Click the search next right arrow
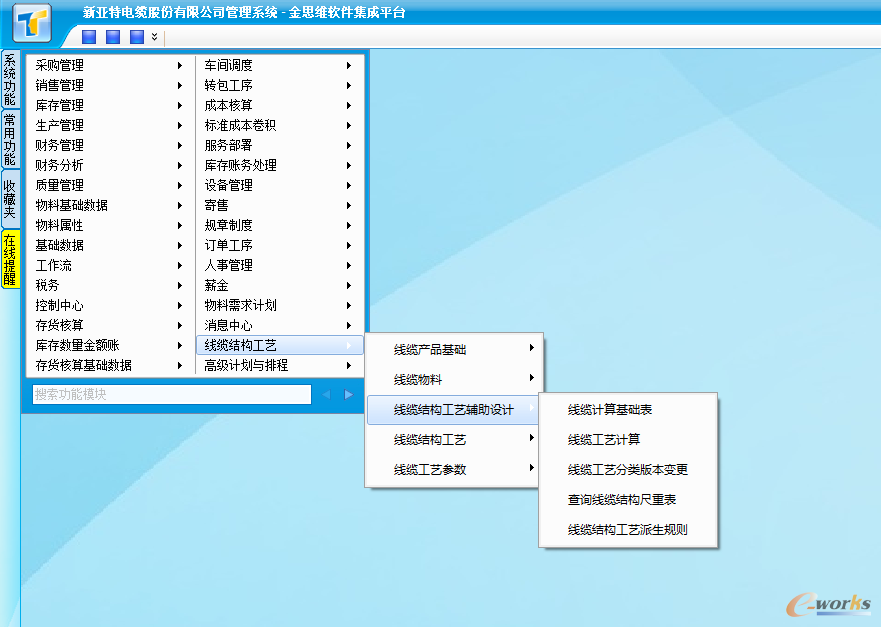 pyautogui.click(x=348, y=394)
